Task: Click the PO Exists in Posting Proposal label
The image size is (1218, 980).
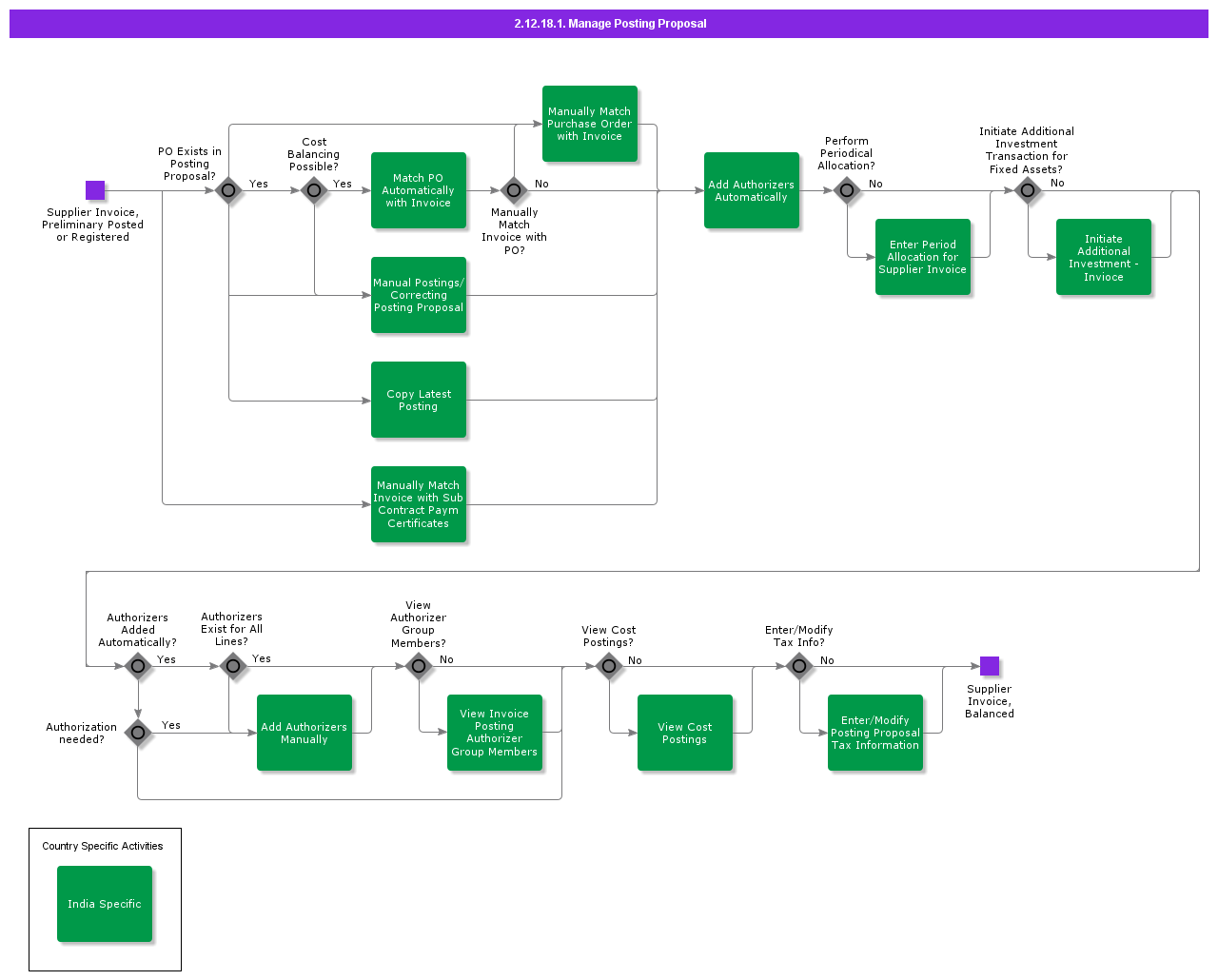Action: tap(189, 164)
